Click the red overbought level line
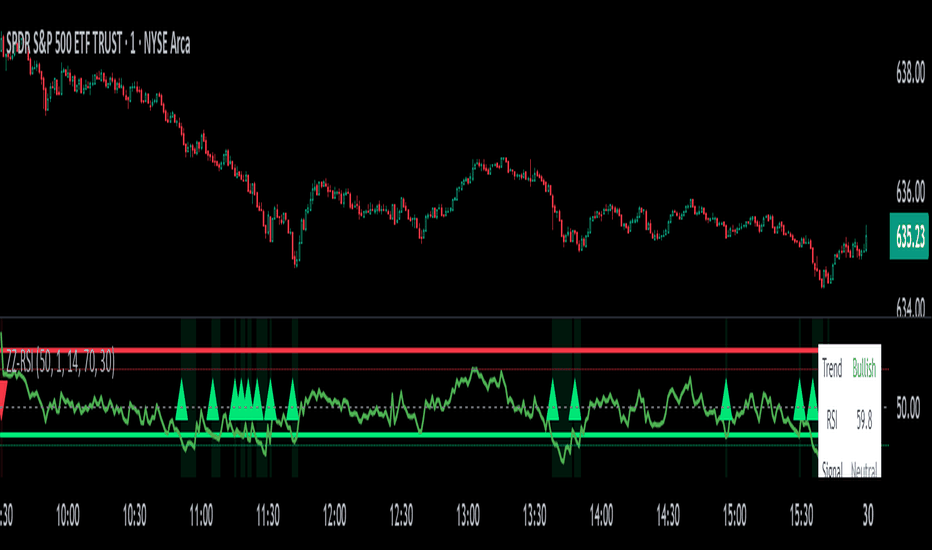The width and height of the screenshot is (932, 550). click(409, 350)
